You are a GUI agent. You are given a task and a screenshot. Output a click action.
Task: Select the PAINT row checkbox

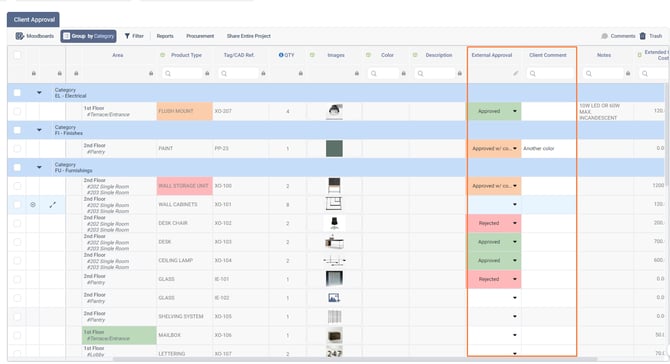coord(17,149)
